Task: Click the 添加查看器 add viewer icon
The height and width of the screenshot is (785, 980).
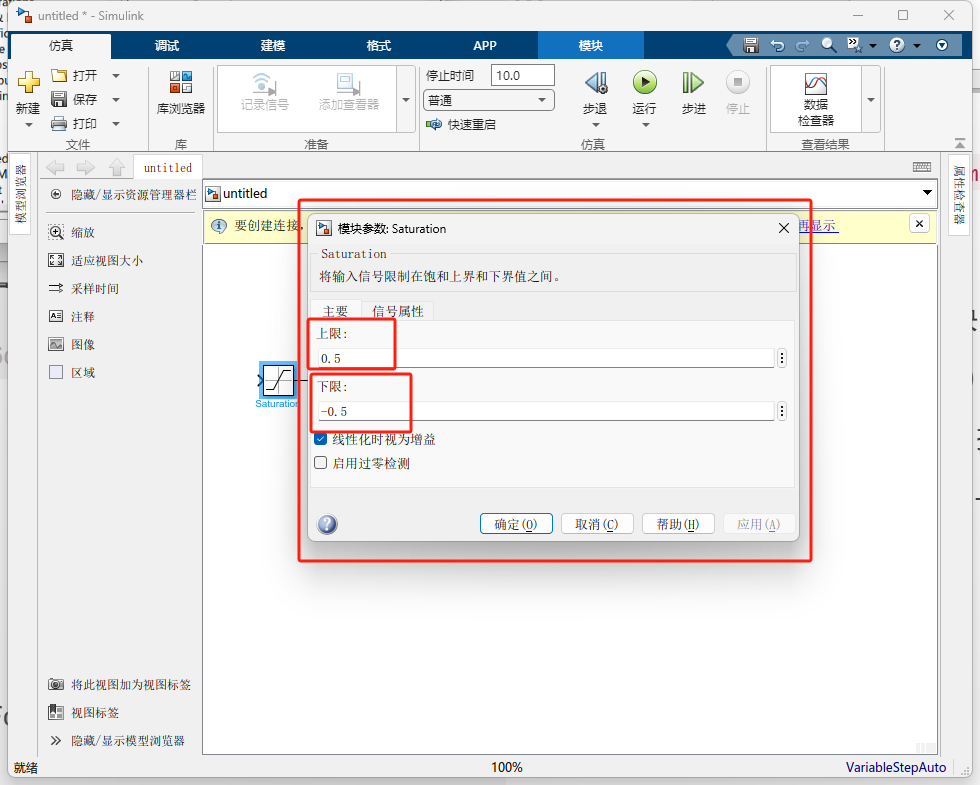Action: 348,83
